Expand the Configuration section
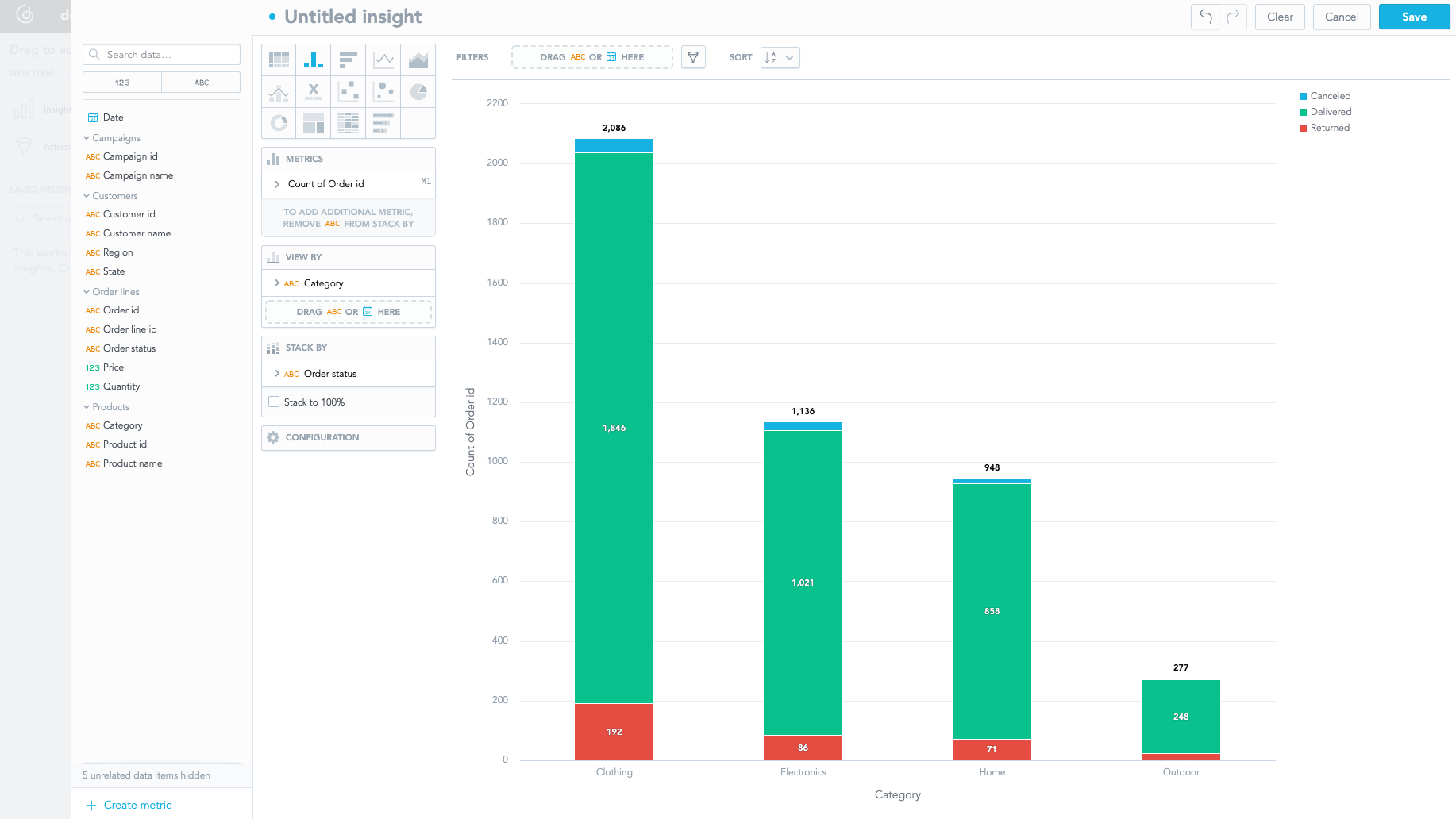This screenshot has width=1456, height=819. point(349,437)
